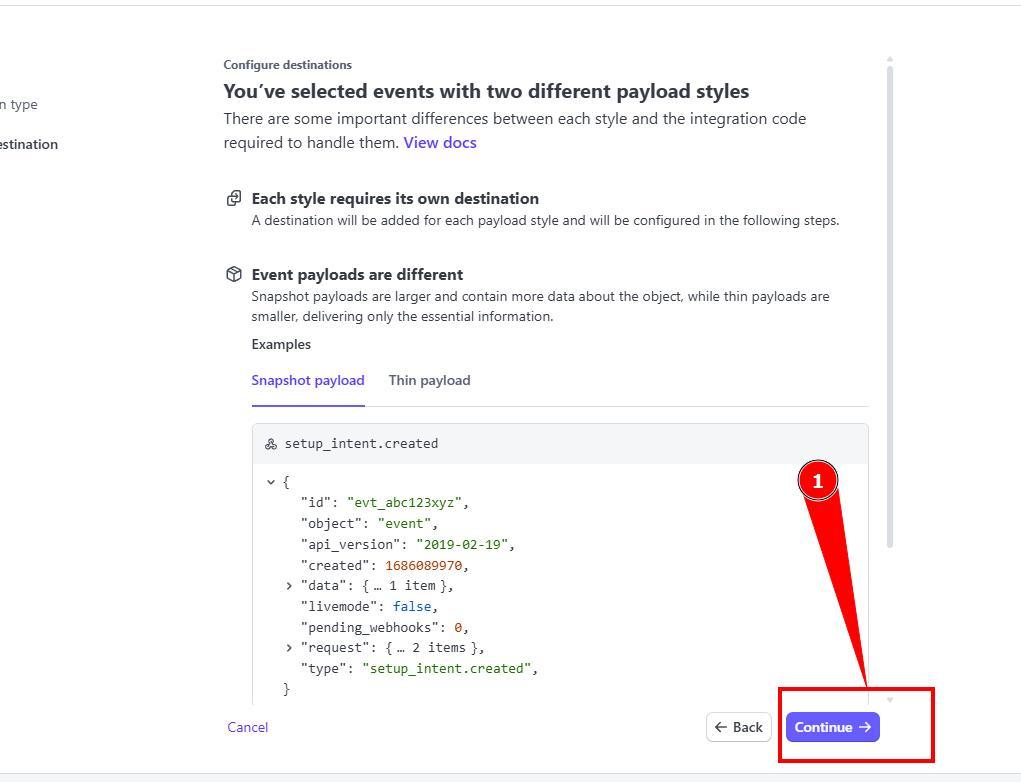Screen dimensions: 1021x782
Task: Expand the "data" node in the payload
Action: pyautogui.click(x=290, y=586)
